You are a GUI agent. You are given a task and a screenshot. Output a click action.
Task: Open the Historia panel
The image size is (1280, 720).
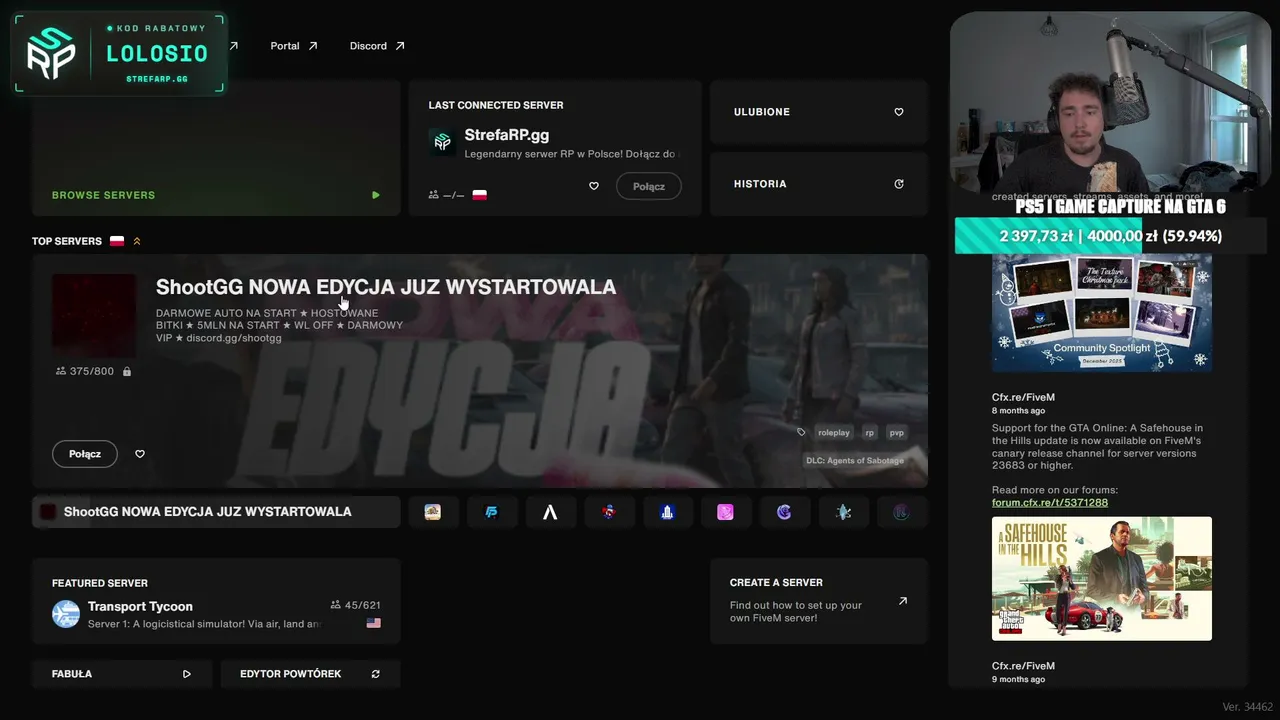pyautogui.click(x=819, y=184)
